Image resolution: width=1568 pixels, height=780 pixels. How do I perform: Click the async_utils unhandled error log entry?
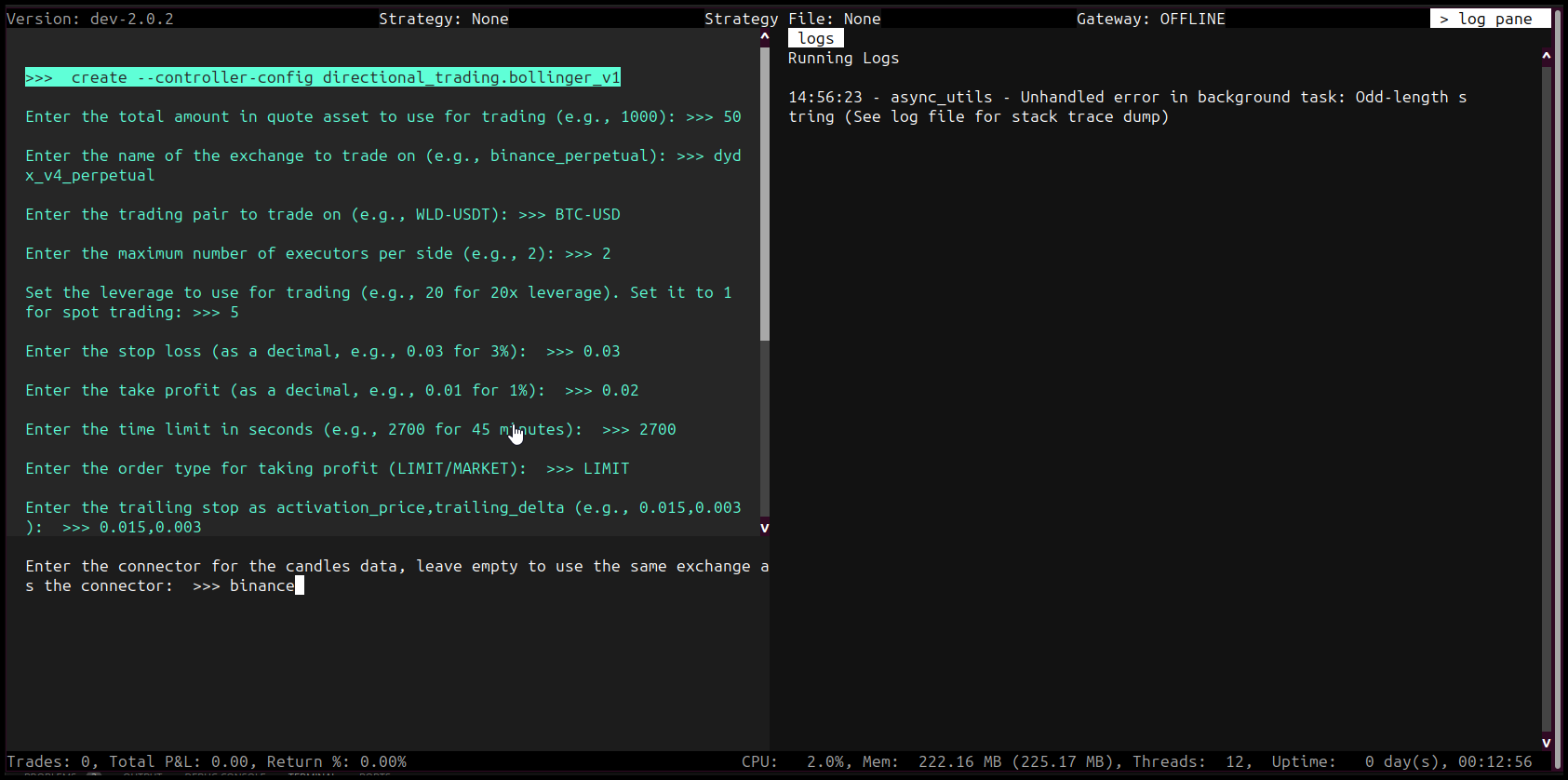tap(1126, 106)
